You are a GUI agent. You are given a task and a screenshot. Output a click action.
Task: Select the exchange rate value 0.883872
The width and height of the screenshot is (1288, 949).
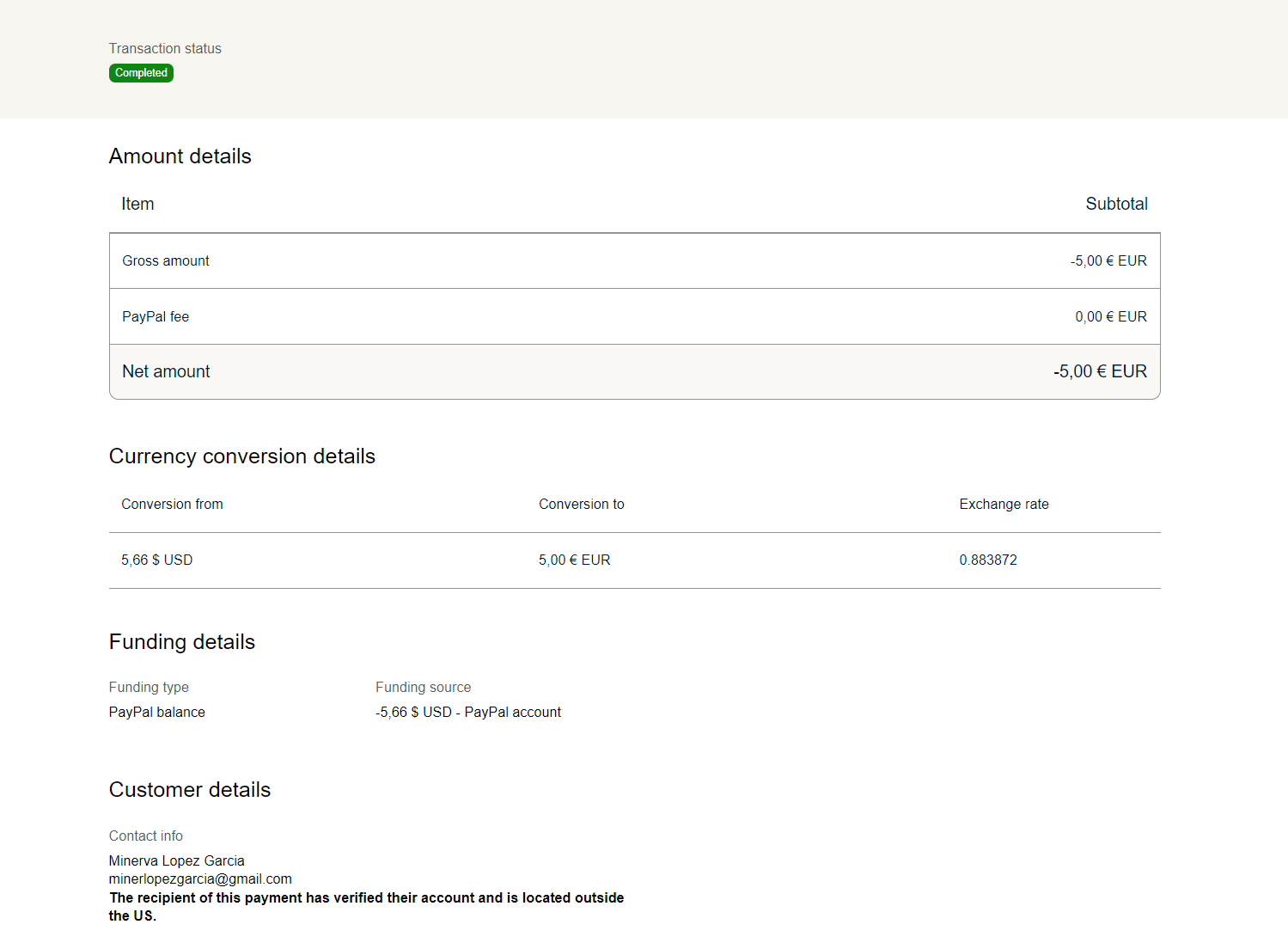coord(988,560)
